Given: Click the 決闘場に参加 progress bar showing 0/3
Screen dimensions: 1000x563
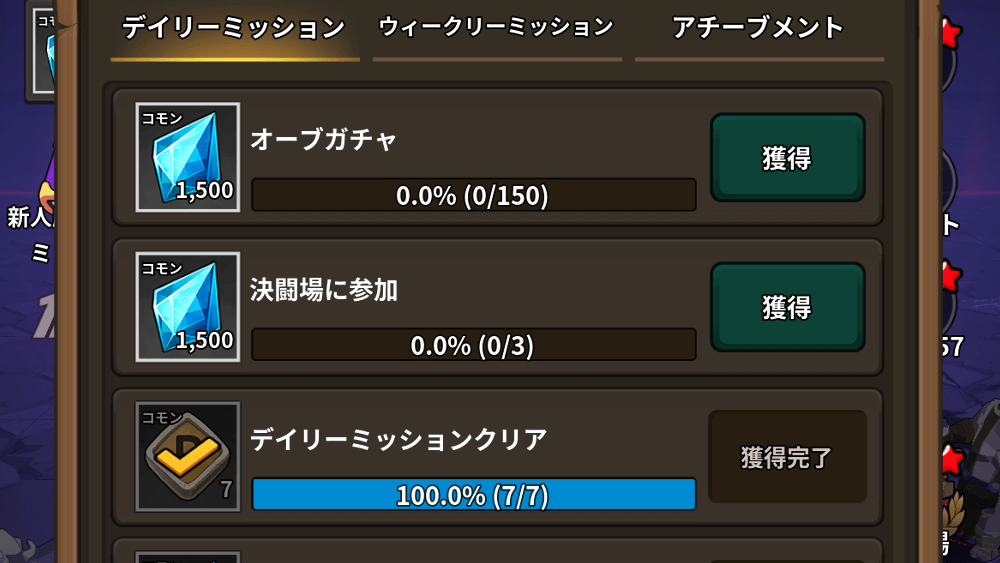Looking at the screenshot, I should tap(473, 345).
